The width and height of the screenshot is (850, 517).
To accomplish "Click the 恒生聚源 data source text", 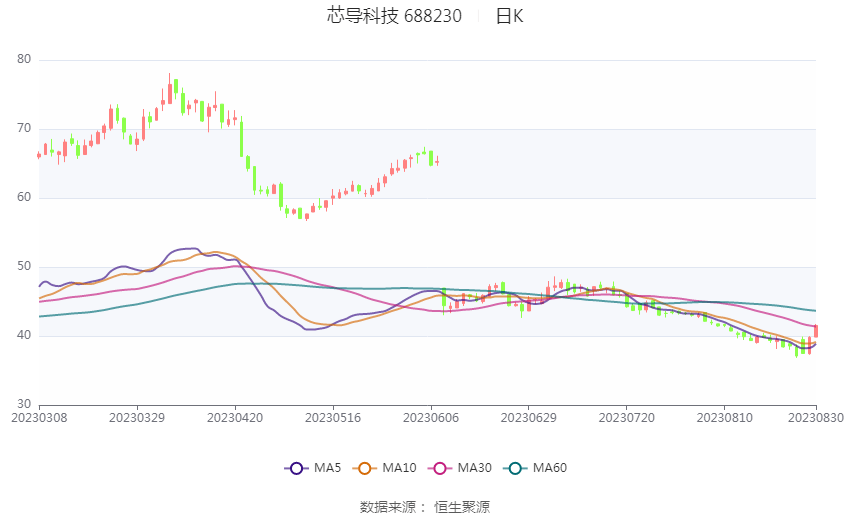I will pos(462,507).
